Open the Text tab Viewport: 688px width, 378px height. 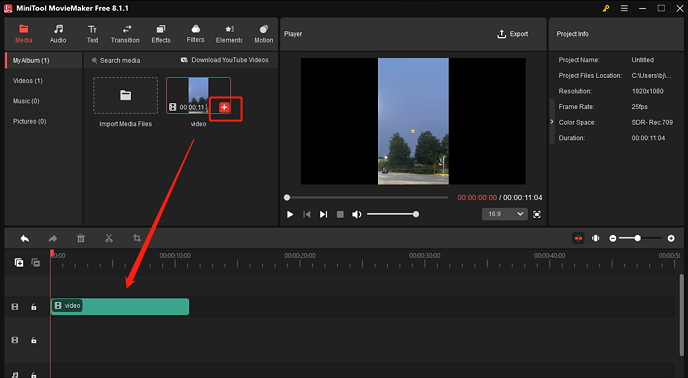pyautogui.click(x=92, y=34)
